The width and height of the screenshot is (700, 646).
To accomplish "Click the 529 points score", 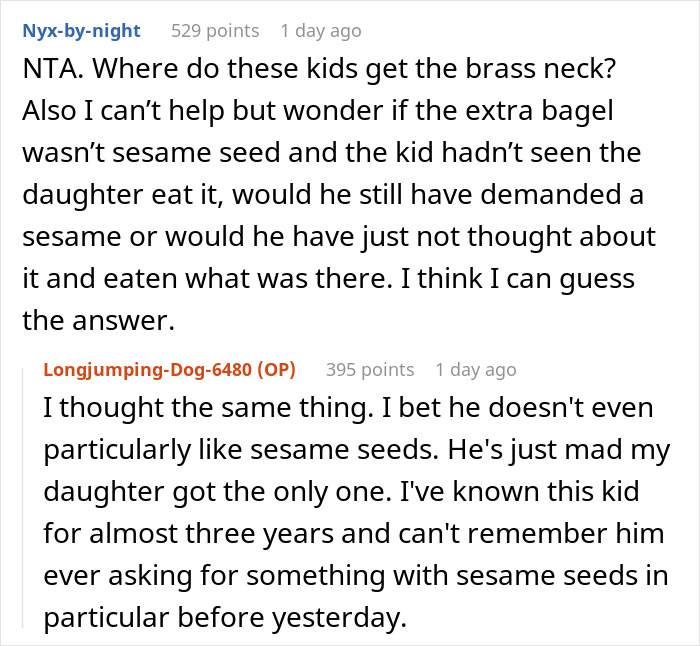I will tap(214, 31).
